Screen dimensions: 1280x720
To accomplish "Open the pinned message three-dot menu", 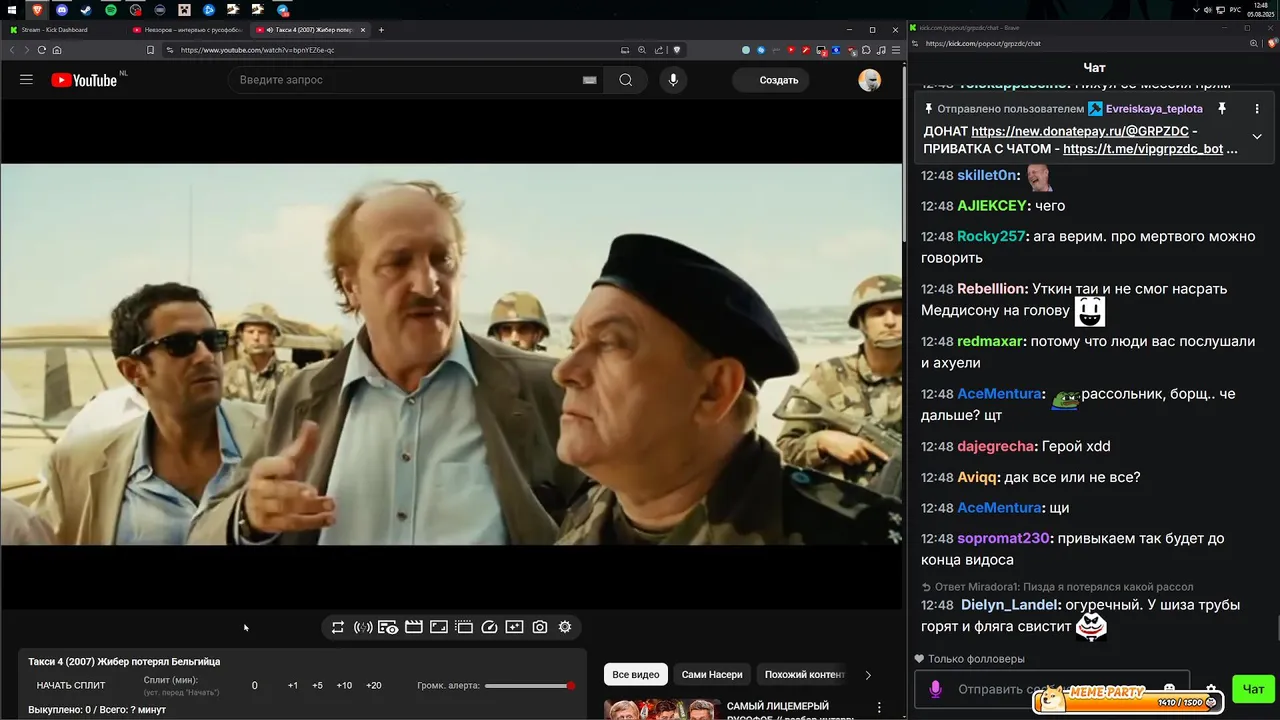I will [1257, 108].
